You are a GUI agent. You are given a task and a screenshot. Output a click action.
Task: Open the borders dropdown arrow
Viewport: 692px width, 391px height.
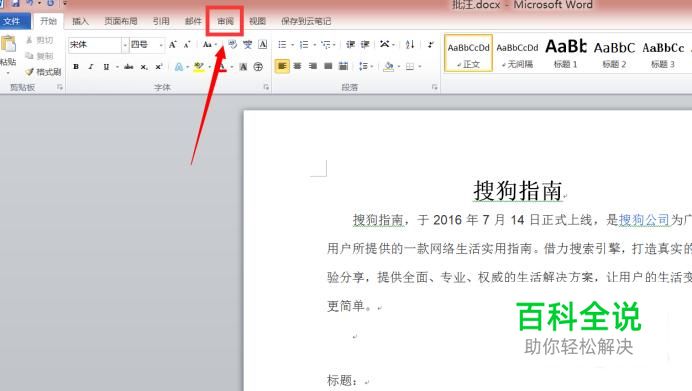(420, 67)
